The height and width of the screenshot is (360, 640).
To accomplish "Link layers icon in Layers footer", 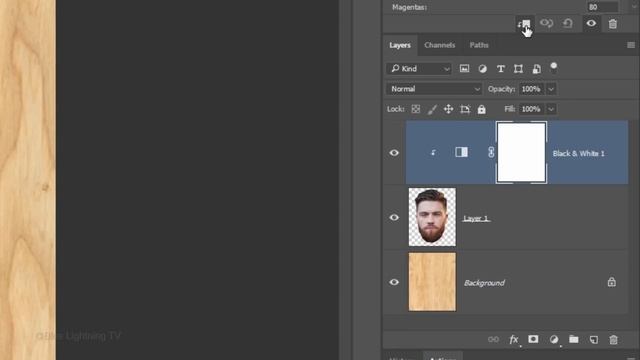I will pyautogui.click(x=493, y=340).
